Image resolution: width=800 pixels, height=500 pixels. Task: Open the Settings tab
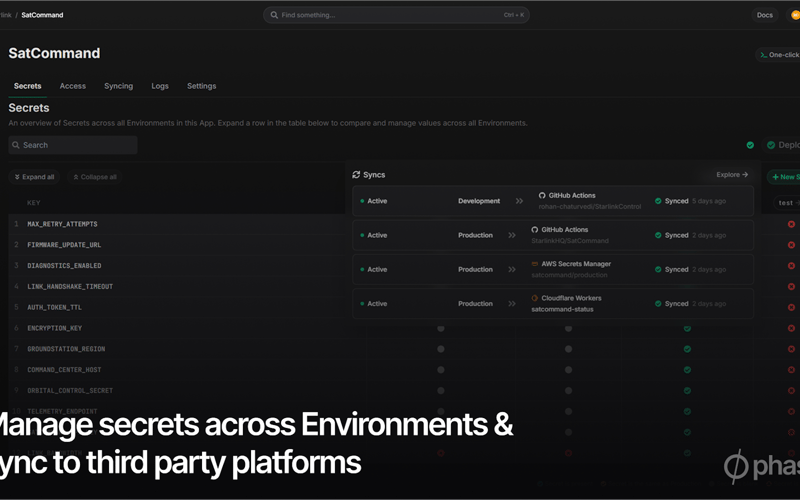(202, 86)
